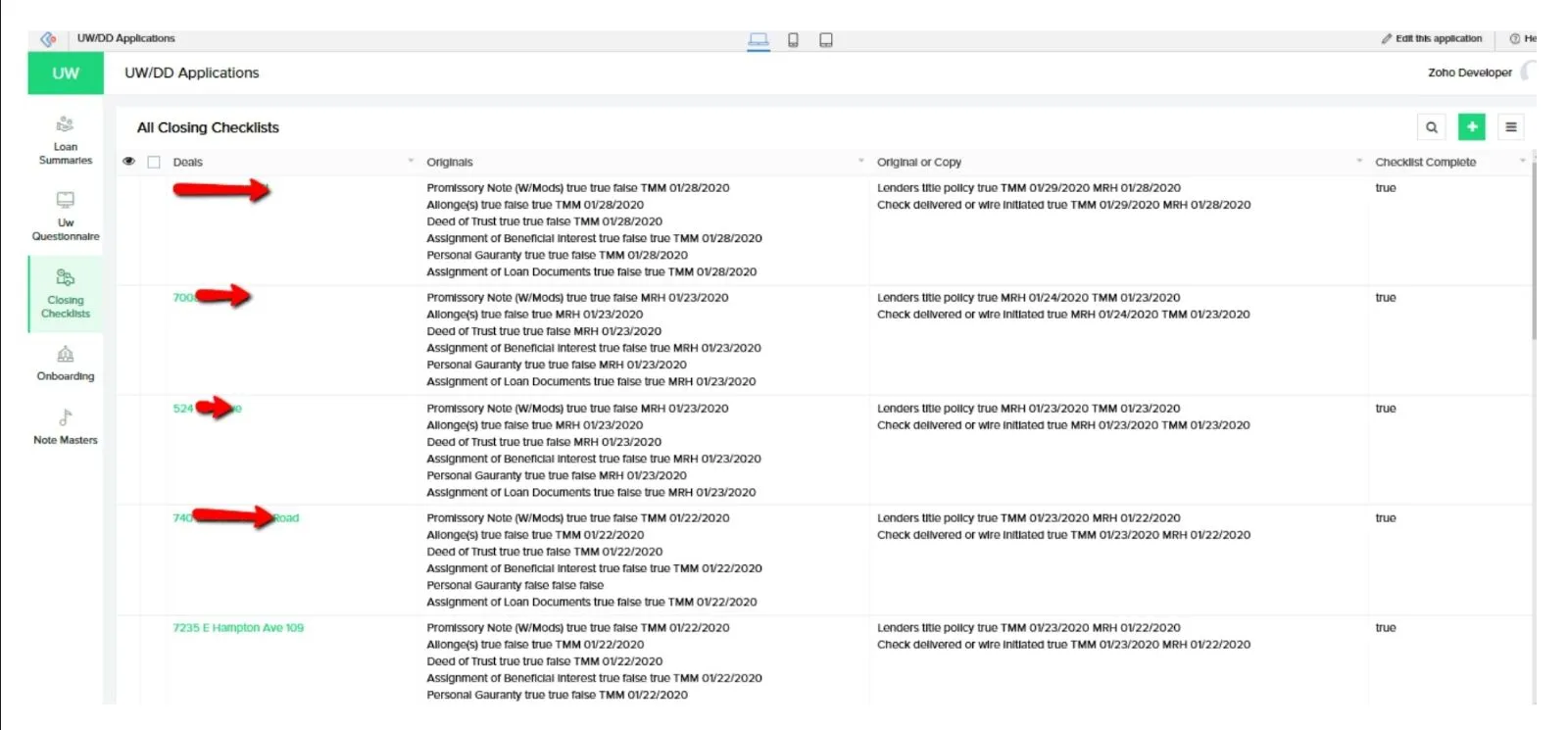1568x730 pixels.
Task: Click the Original or Copy column header
Action: click(x=919, y=163)
